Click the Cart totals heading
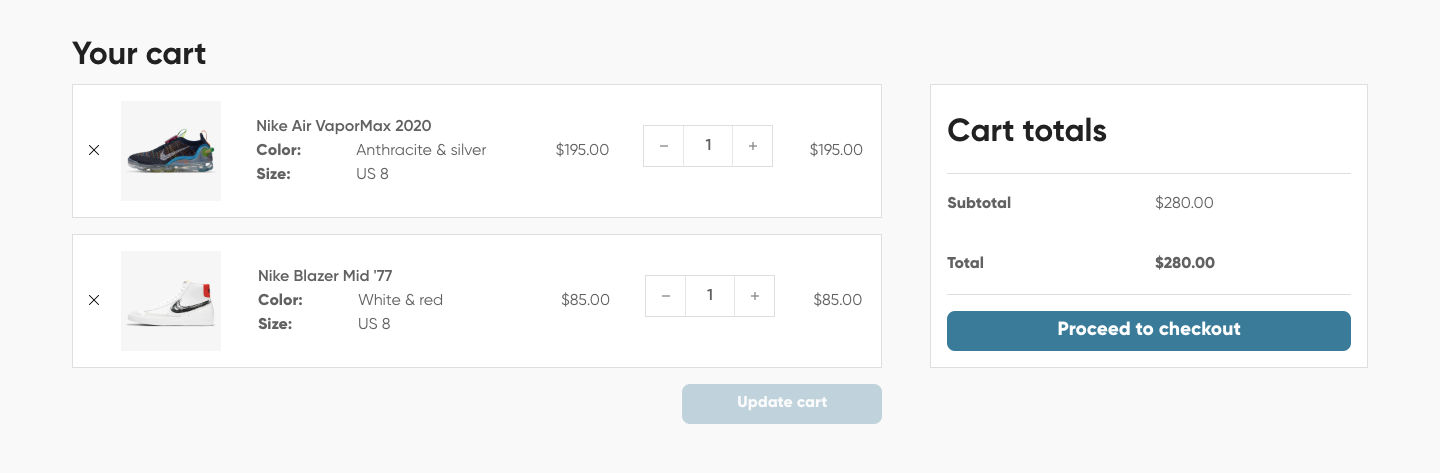The image size is (1440, 473). [1026, 130]
